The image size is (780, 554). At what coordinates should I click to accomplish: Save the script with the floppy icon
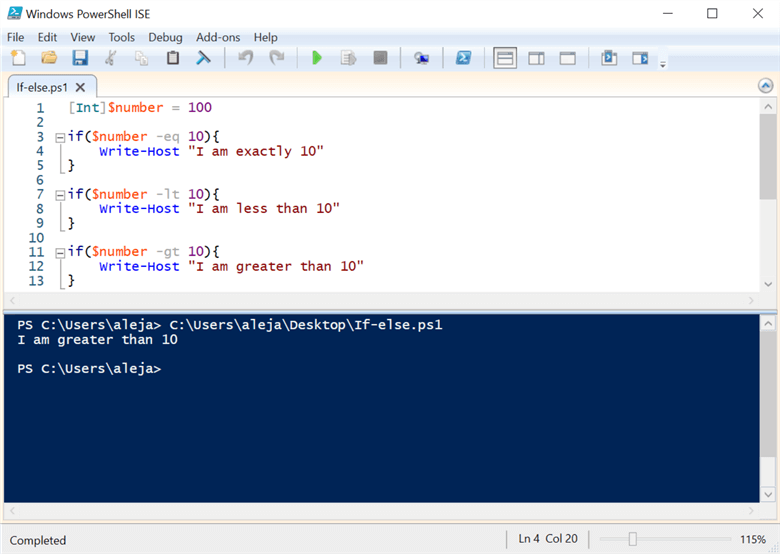point(80,58)
